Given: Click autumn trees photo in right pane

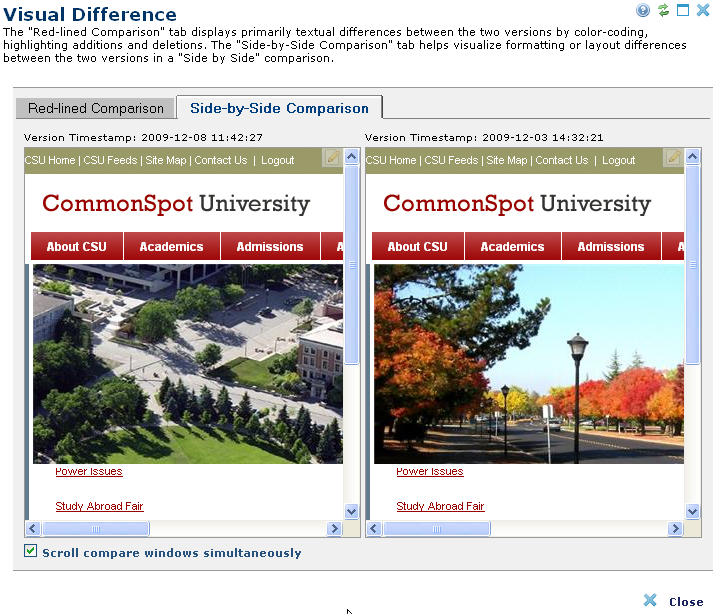Looking at the screenshot, I should (x=529, y=363).
